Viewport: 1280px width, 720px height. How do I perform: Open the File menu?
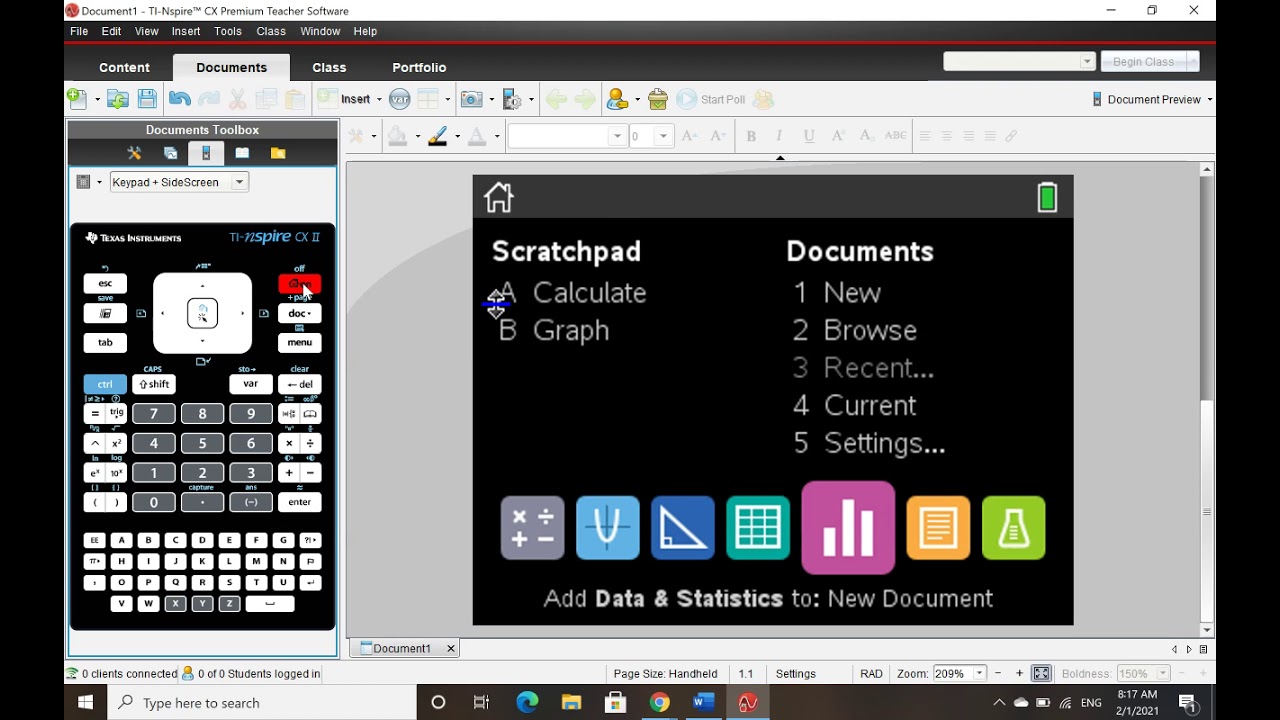[79, 31]
